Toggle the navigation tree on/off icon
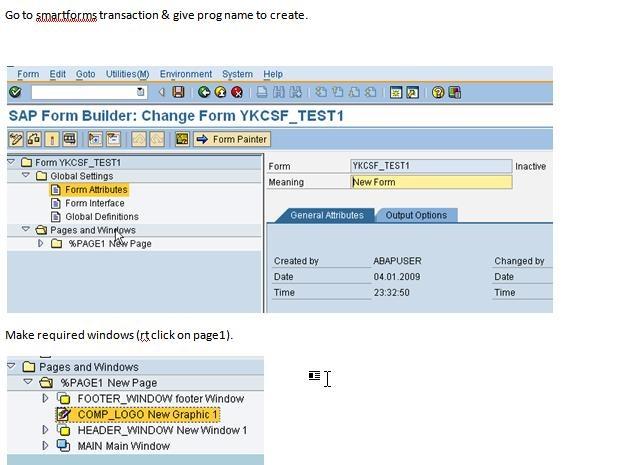This screenshot has height=465, width=626. [95, 139]
